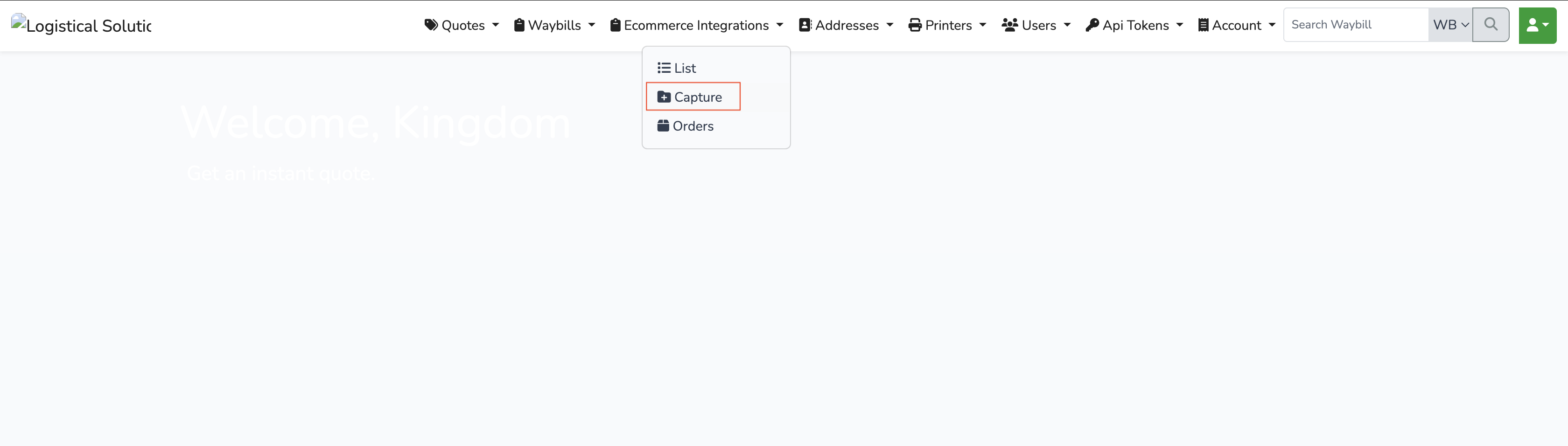Screen dimensions: 1568x446
Task: Click the Users group icon
Action: 1009,25
